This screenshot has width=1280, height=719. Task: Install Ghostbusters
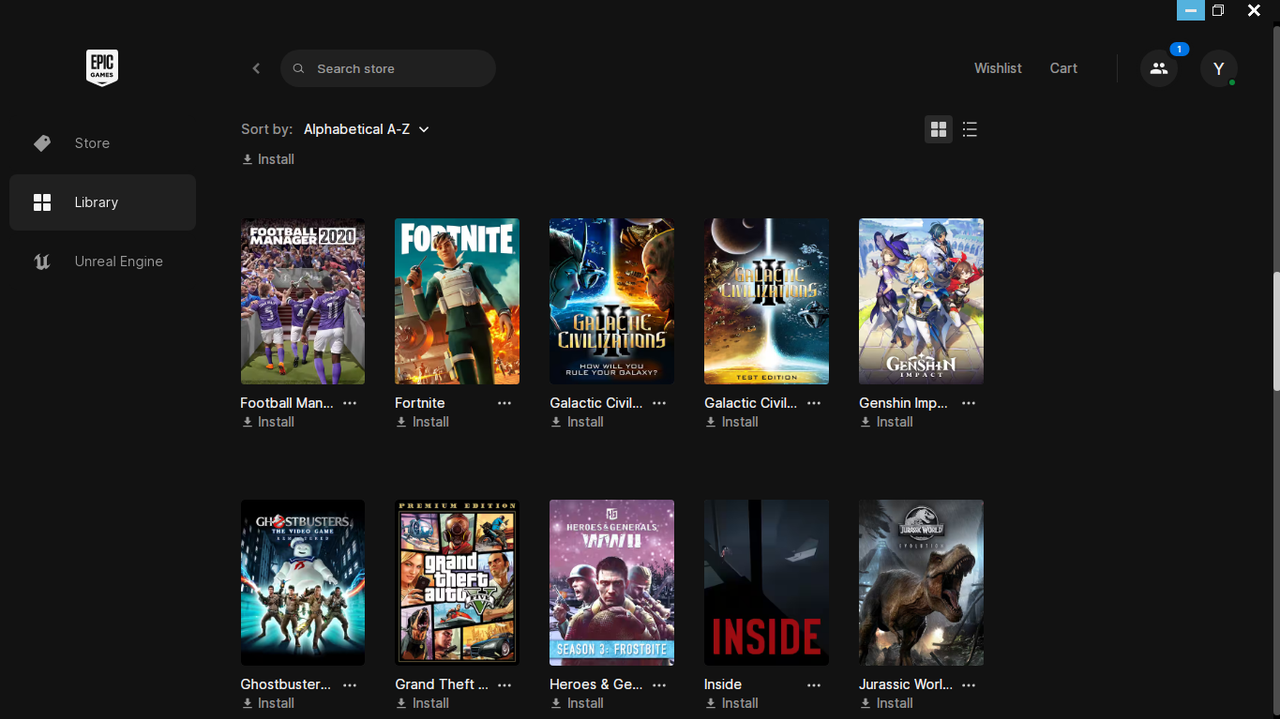[268, 703]
